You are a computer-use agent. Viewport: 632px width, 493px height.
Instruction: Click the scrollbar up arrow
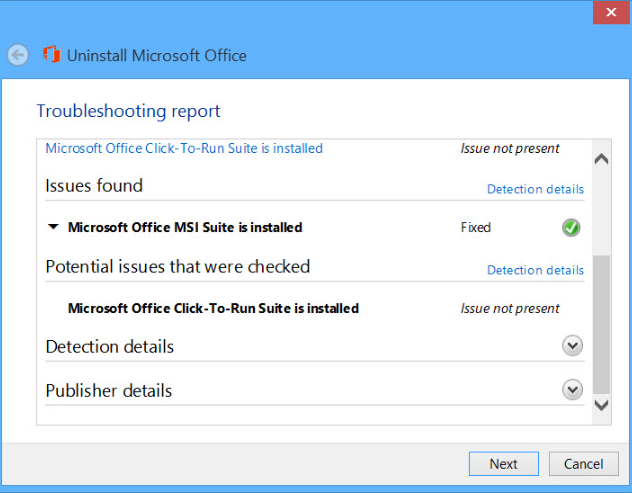[601, 159]
